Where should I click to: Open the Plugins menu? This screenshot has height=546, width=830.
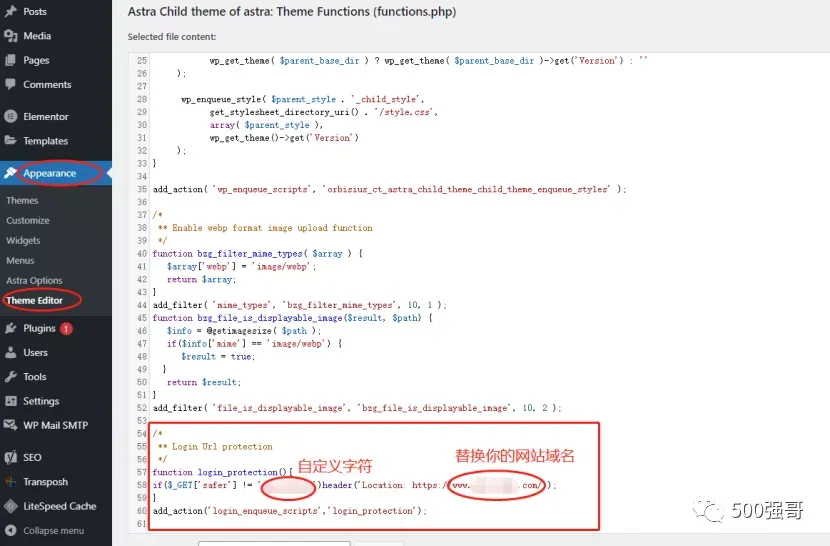[39, 328]
